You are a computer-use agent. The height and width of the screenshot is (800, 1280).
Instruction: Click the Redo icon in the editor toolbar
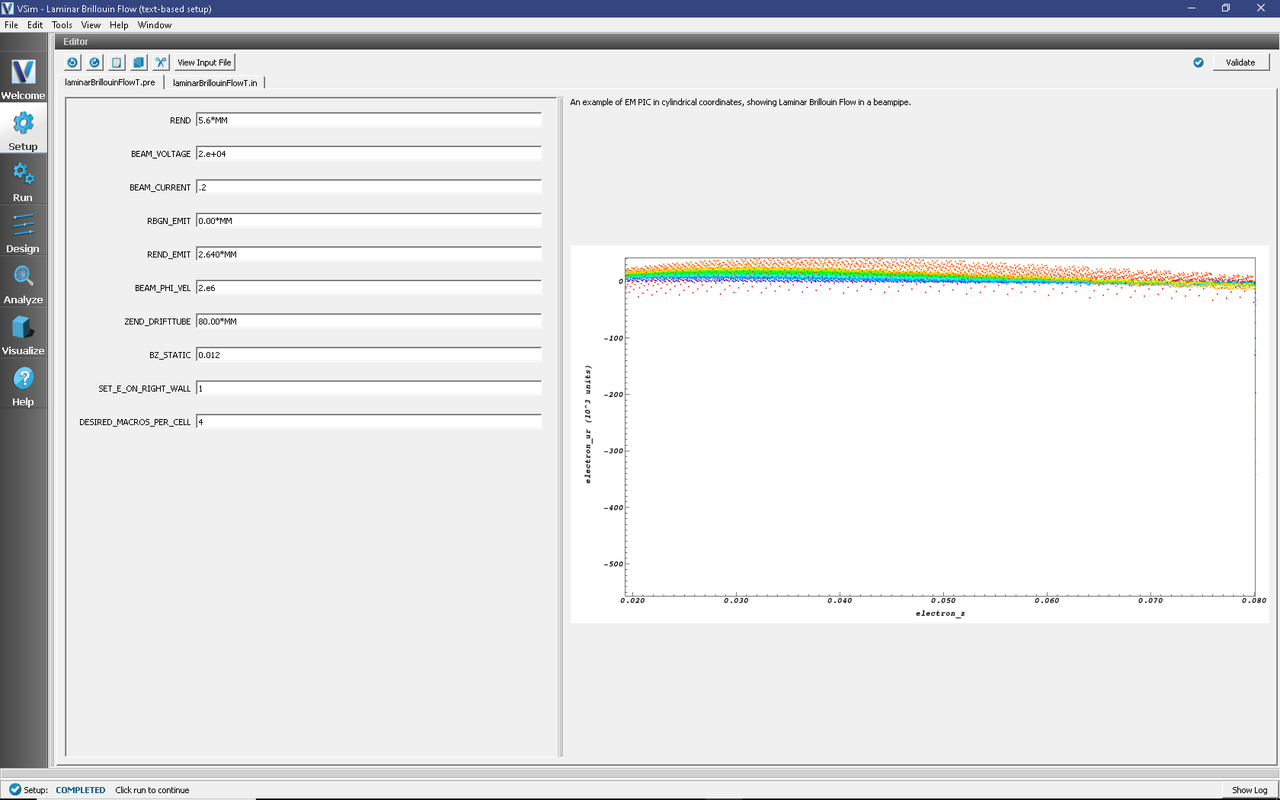(x=94, y=62)
